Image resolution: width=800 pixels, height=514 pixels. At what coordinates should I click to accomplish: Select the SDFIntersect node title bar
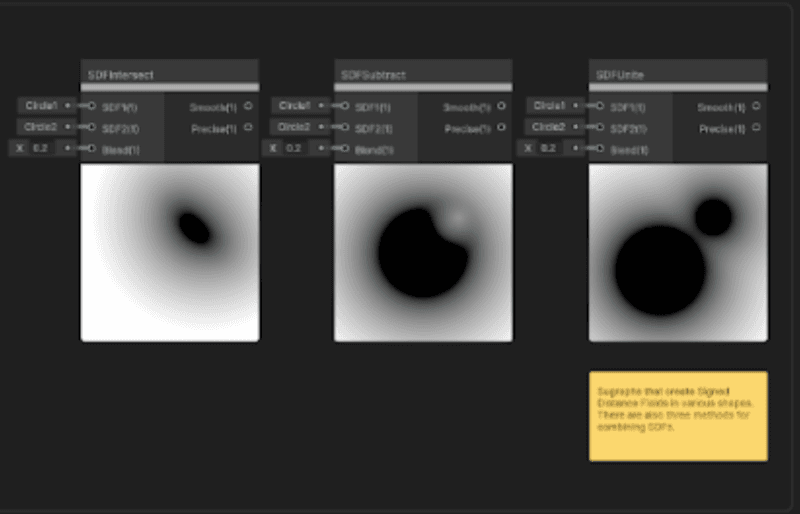169,75
